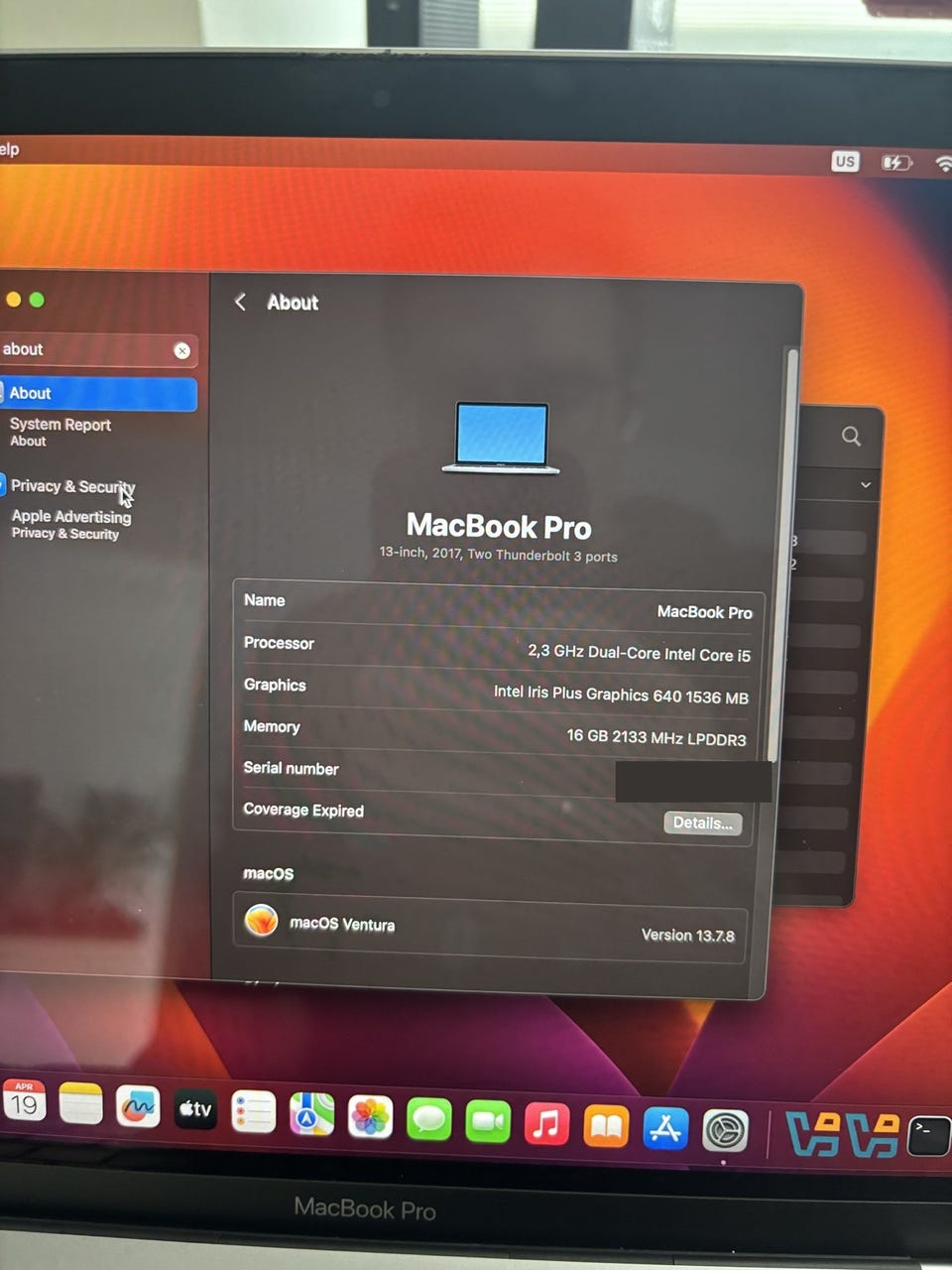This screenshot has height=1270, width=952.
Task: Expand chevron dropdown in background window
Action: pos(866,485)
